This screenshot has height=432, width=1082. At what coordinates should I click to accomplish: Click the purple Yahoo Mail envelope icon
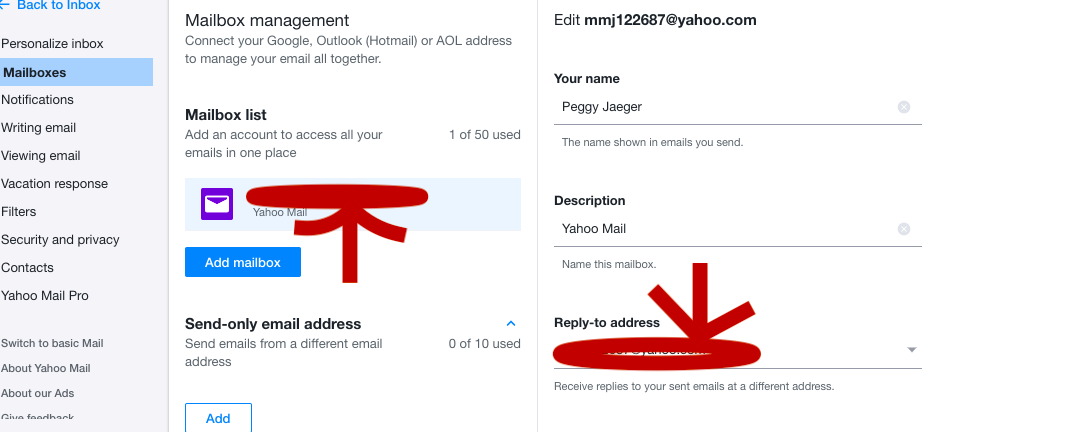tap(217, 204)
